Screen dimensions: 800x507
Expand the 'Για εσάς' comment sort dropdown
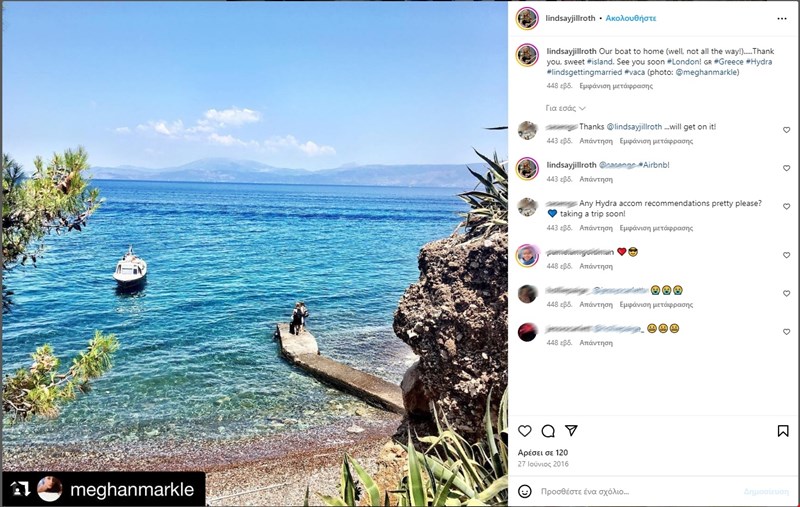[x=565, y=108]
